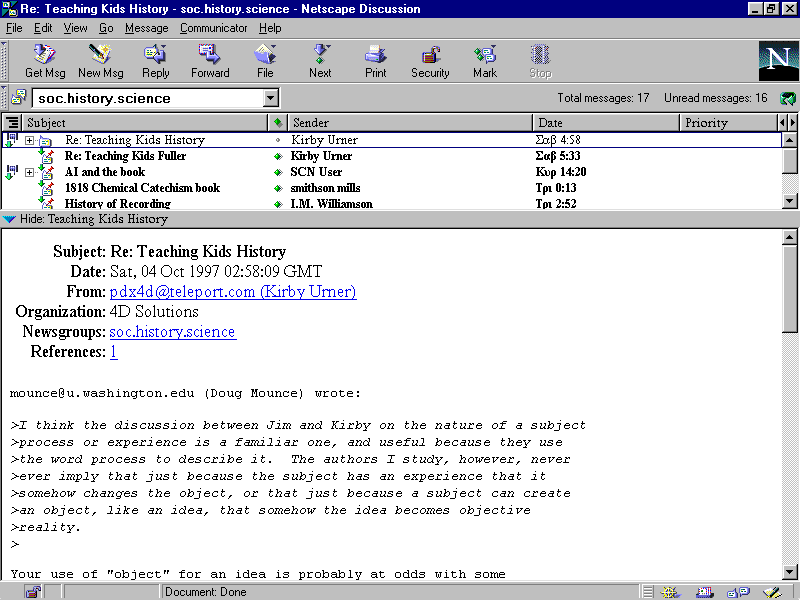Viewport: 800px width, 600px height.
Task: Open the File message toolbar button
Action: (265, 61)
